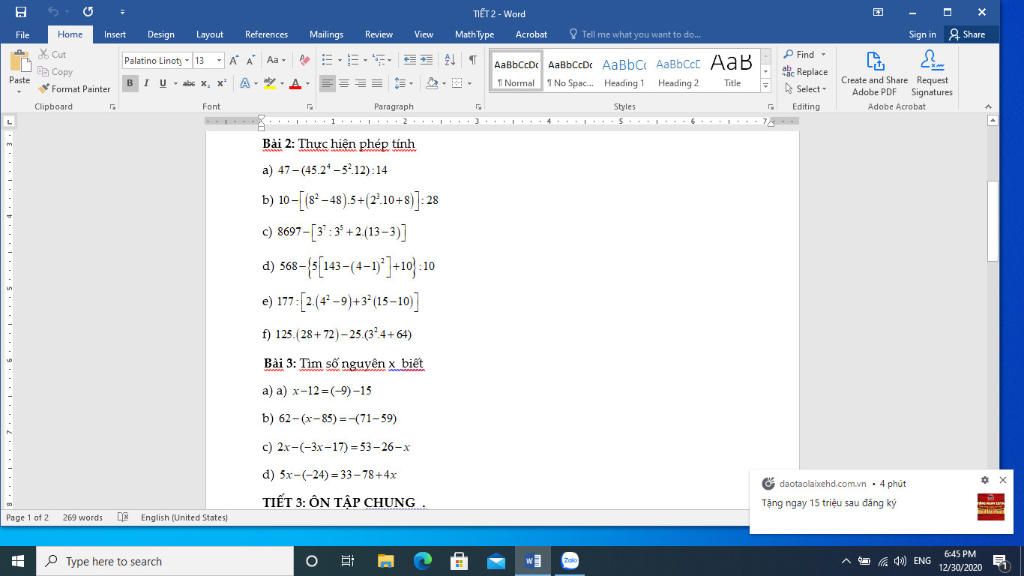Image resolution: width=1024 pixels, height=576 pixels.
Task: Click the vertical scrollbar thumb
Action: pyautogui.click(x=993, y=221)
